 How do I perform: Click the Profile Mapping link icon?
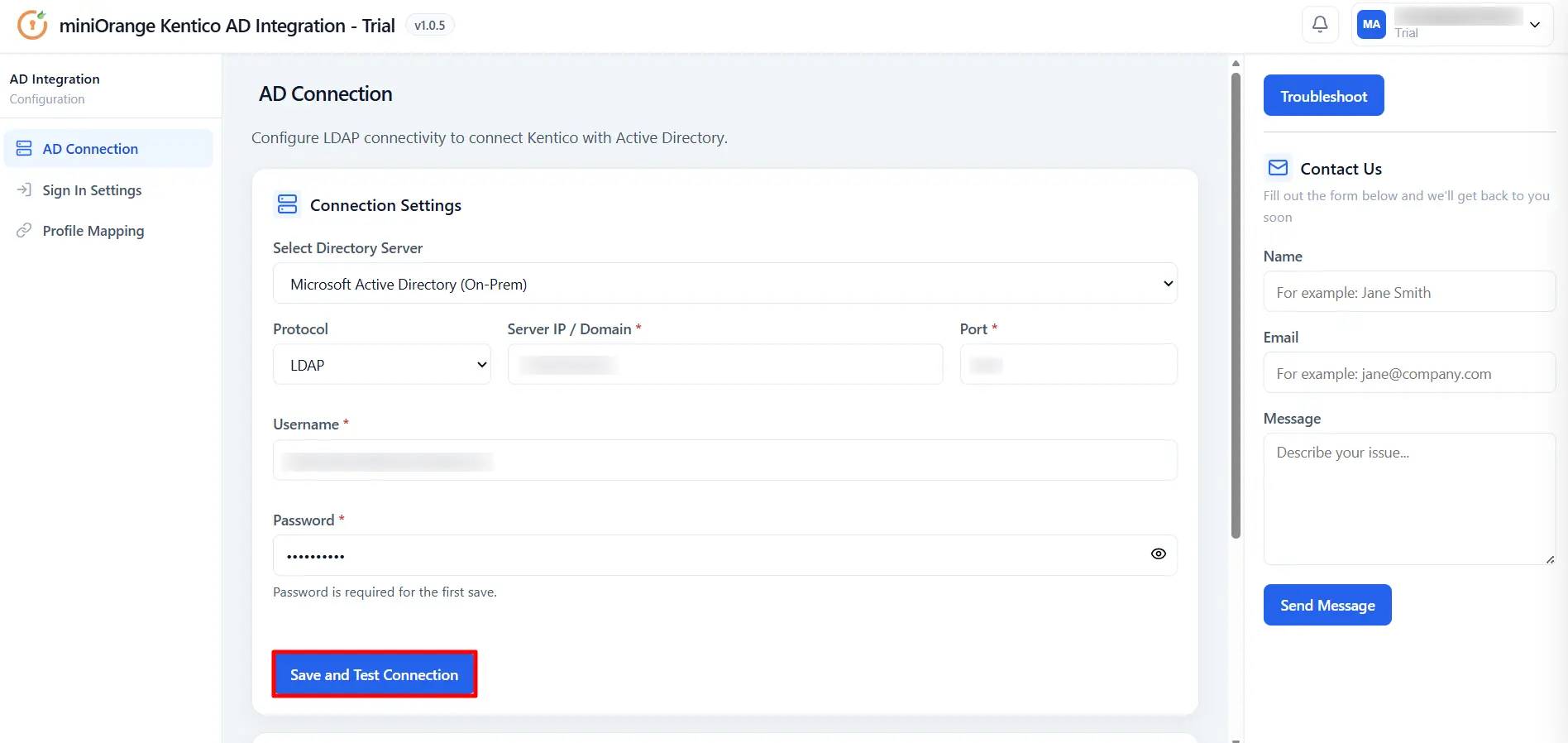point(24,230)
